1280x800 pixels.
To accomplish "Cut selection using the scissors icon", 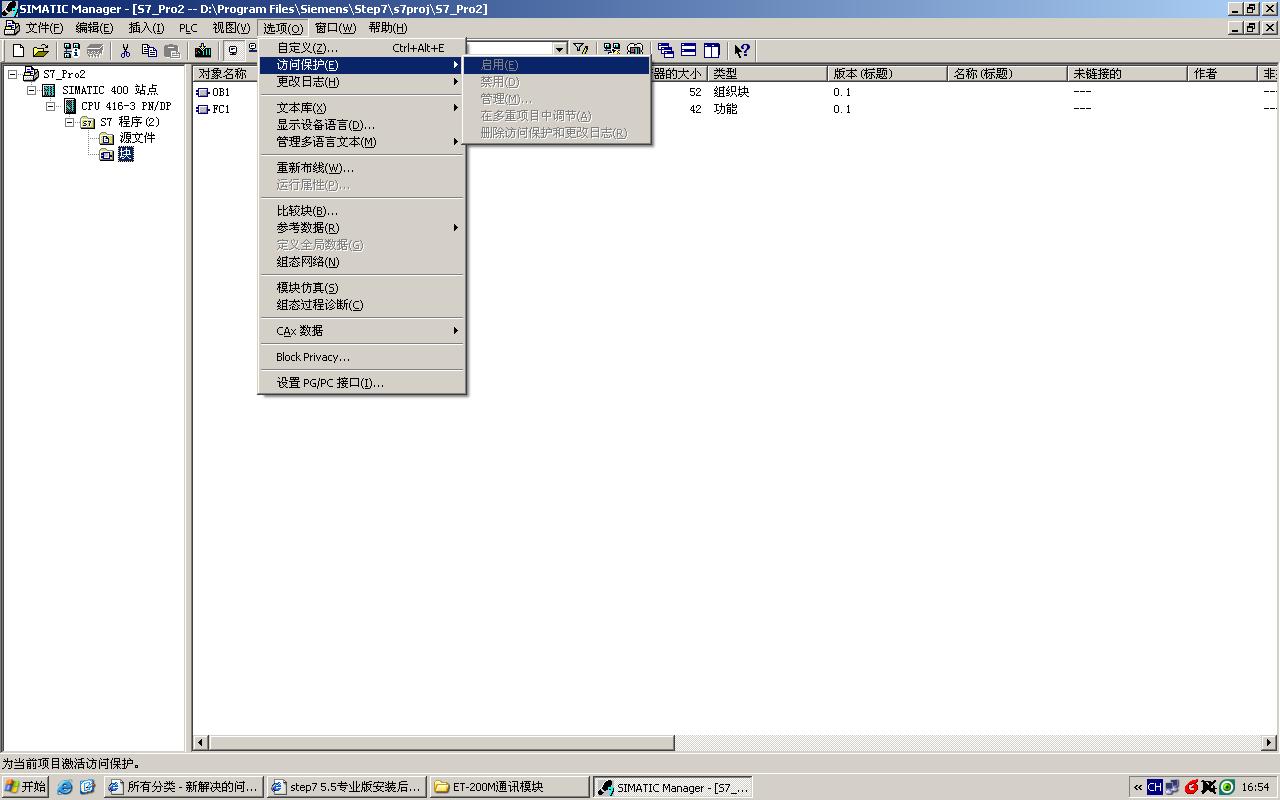I will [x=126, y=50].
